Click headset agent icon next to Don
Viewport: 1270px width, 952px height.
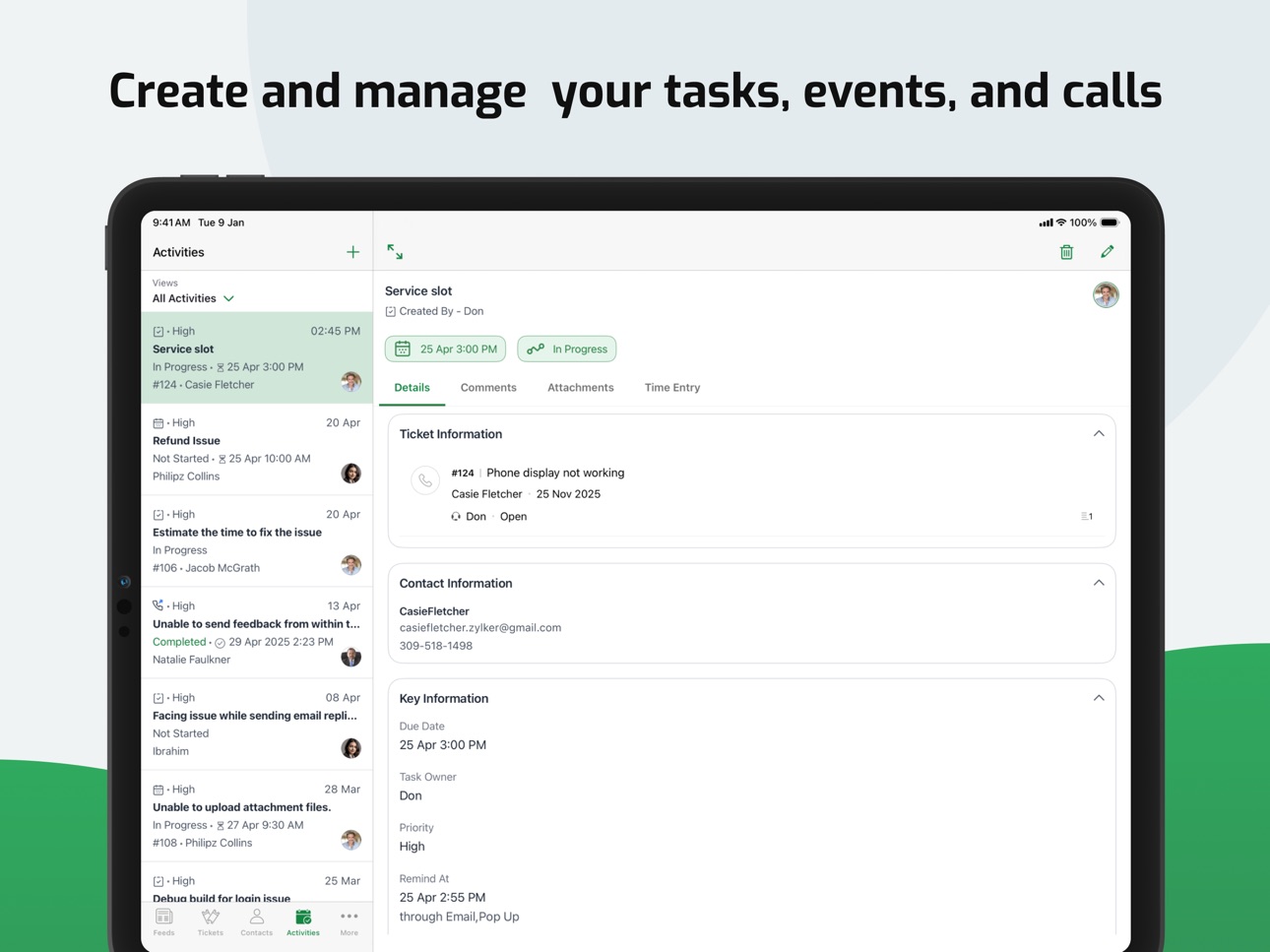tap(456, 516)
